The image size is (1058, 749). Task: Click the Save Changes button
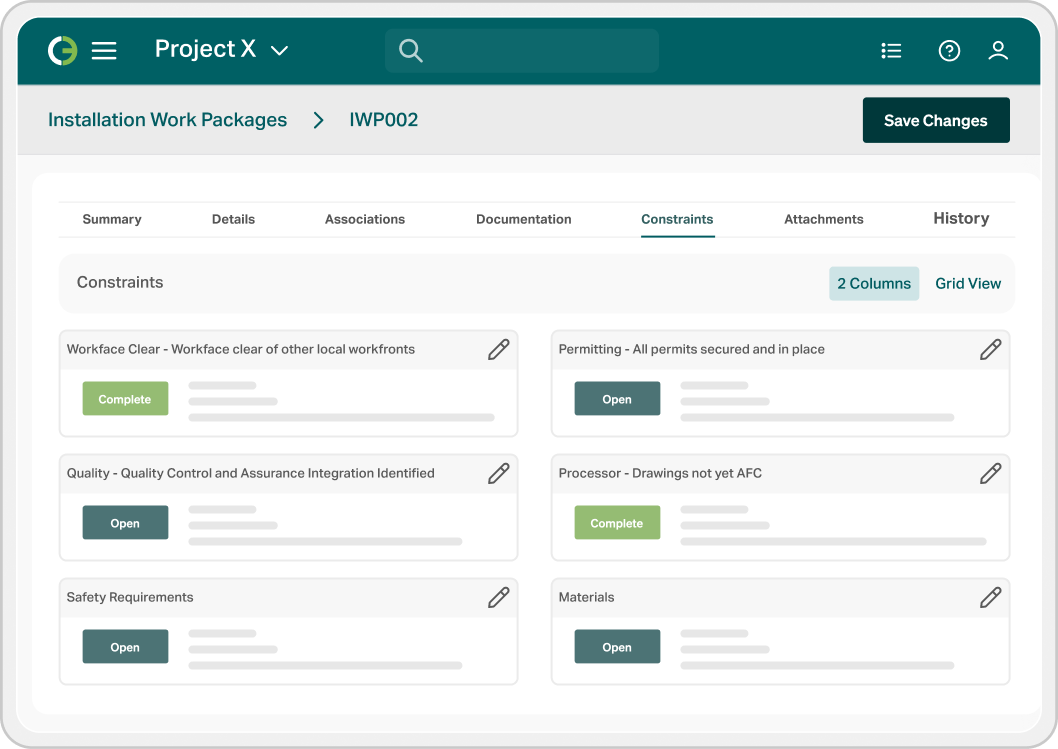point(936,120)
